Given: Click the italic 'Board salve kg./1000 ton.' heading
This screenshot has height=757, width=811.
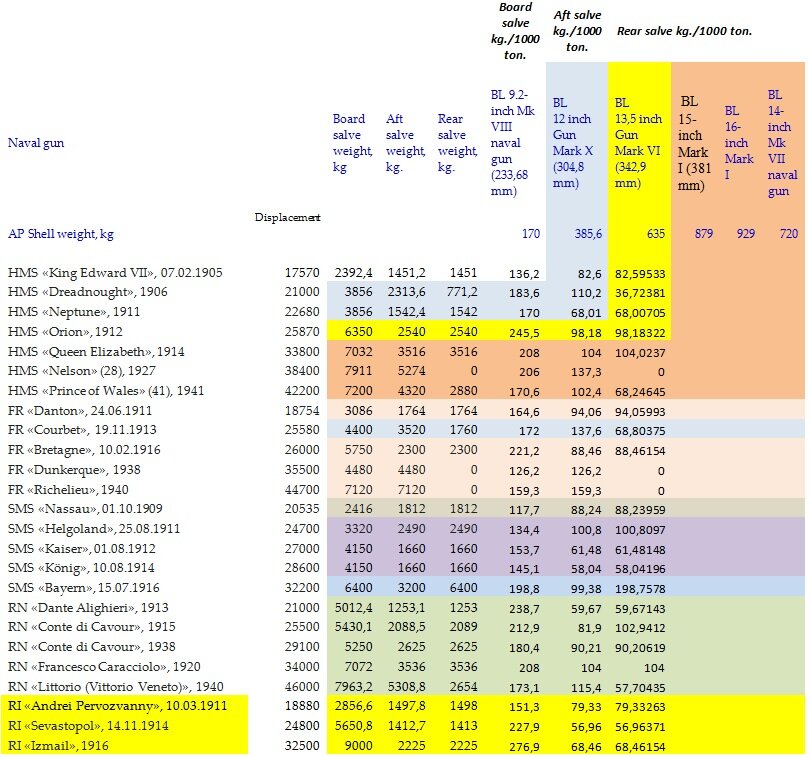Looking at the screenshot, I should [x=515, y=31].
